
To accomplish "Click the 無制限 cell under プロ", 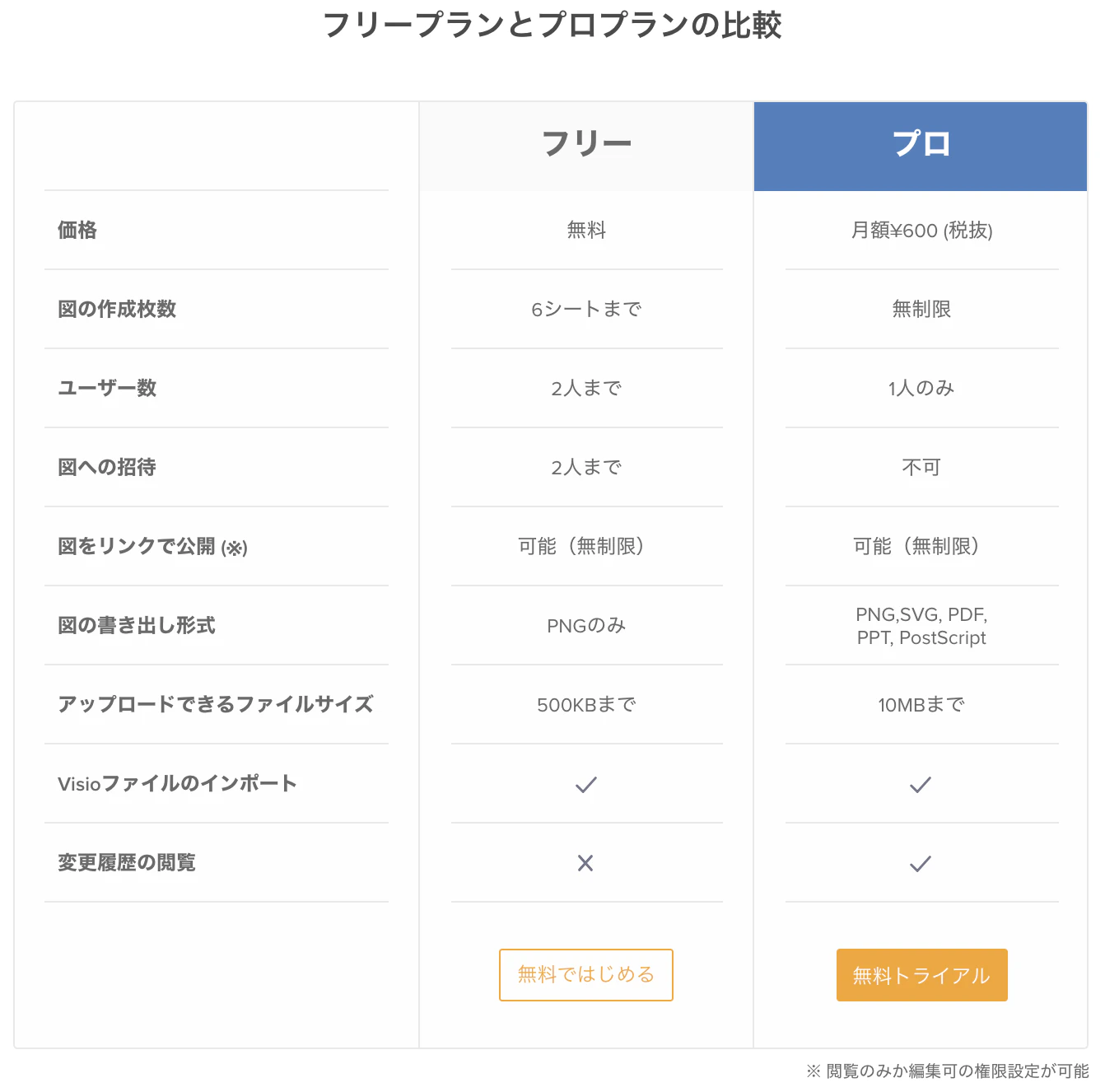I will pyautogui.click(x=920, y=309).
